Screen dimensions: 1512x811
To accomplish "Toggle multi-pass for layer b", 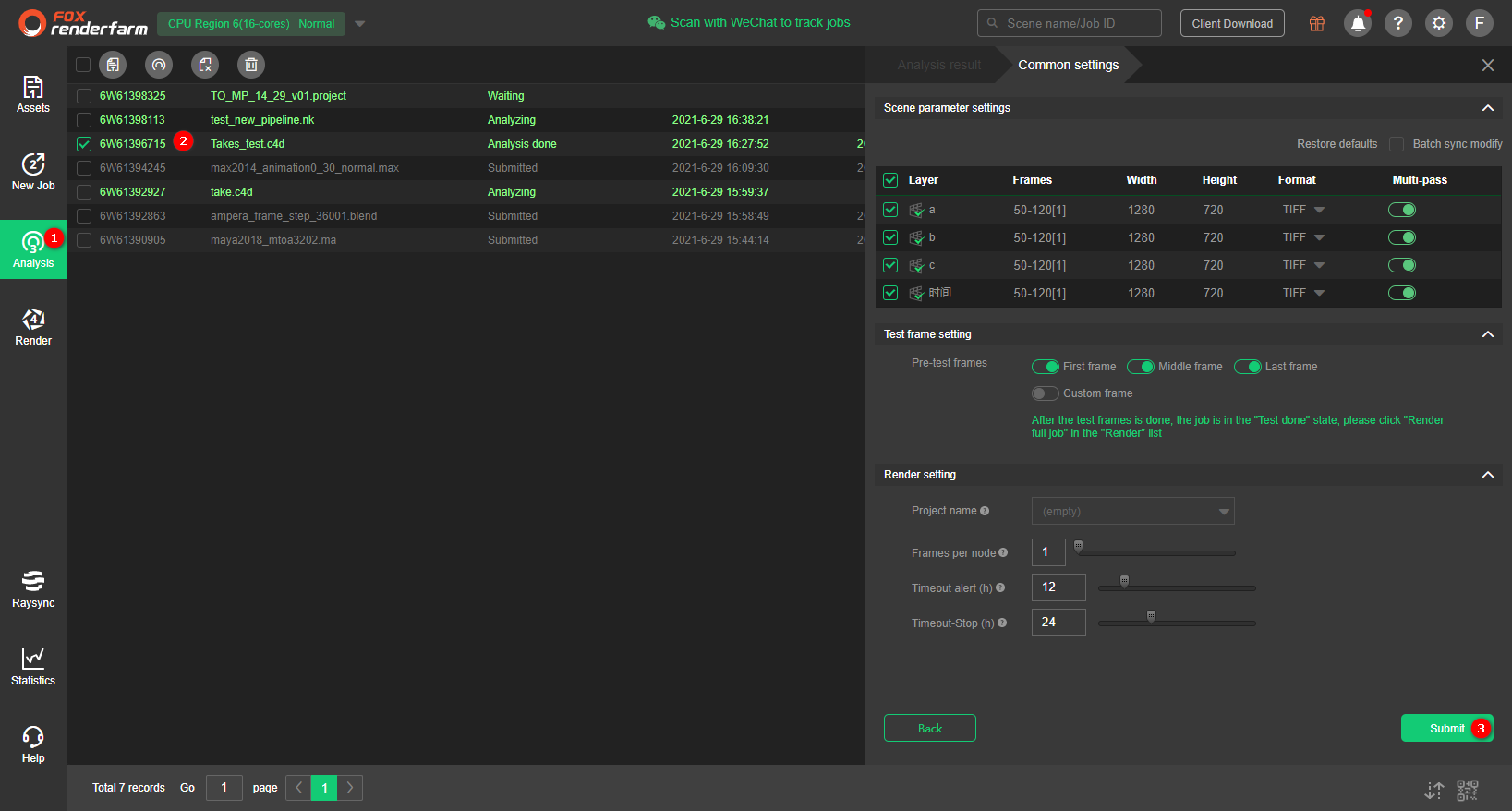I will (x=1402, y=237).
